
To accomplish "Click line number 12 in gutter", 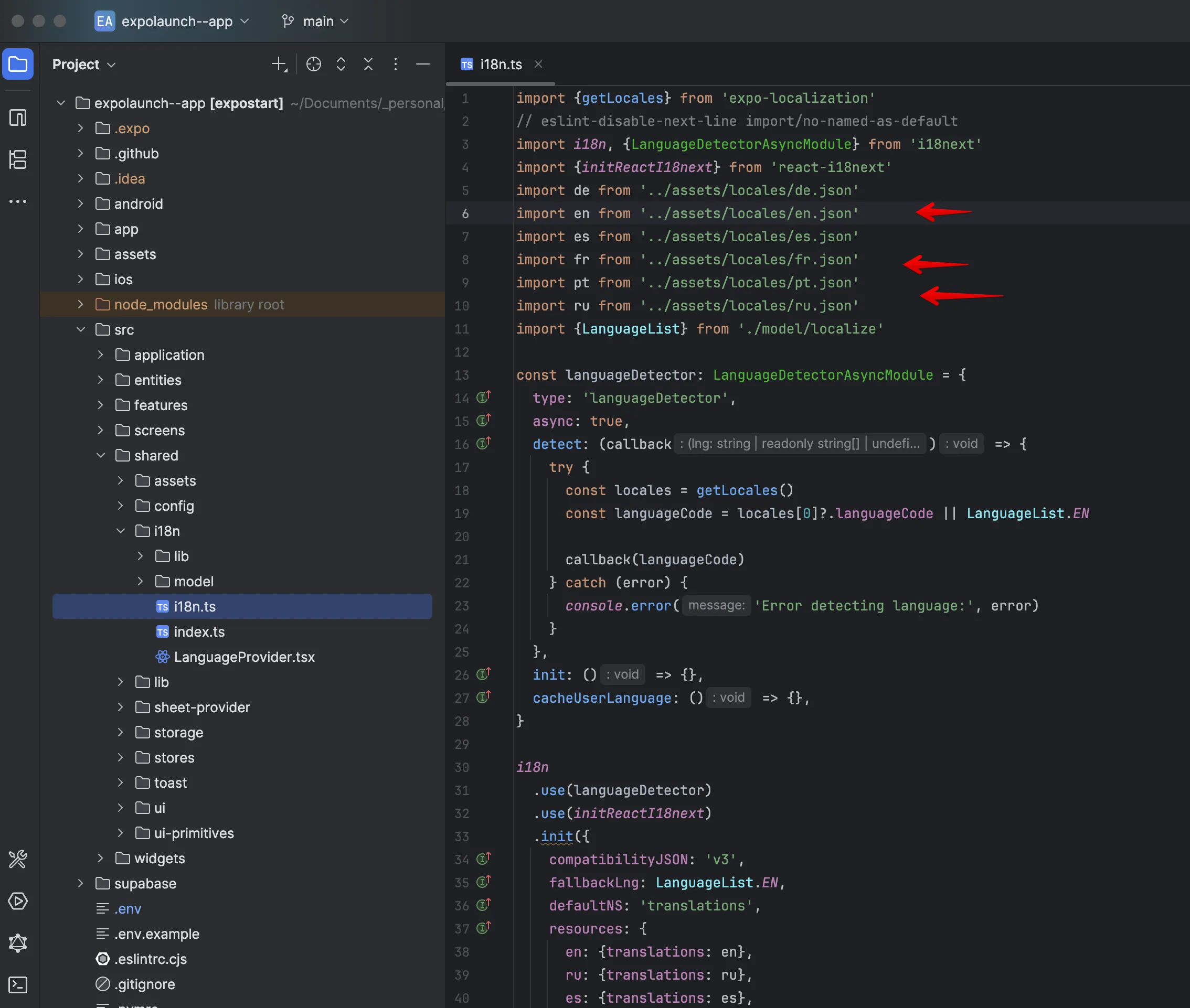I will pos(462,351).
